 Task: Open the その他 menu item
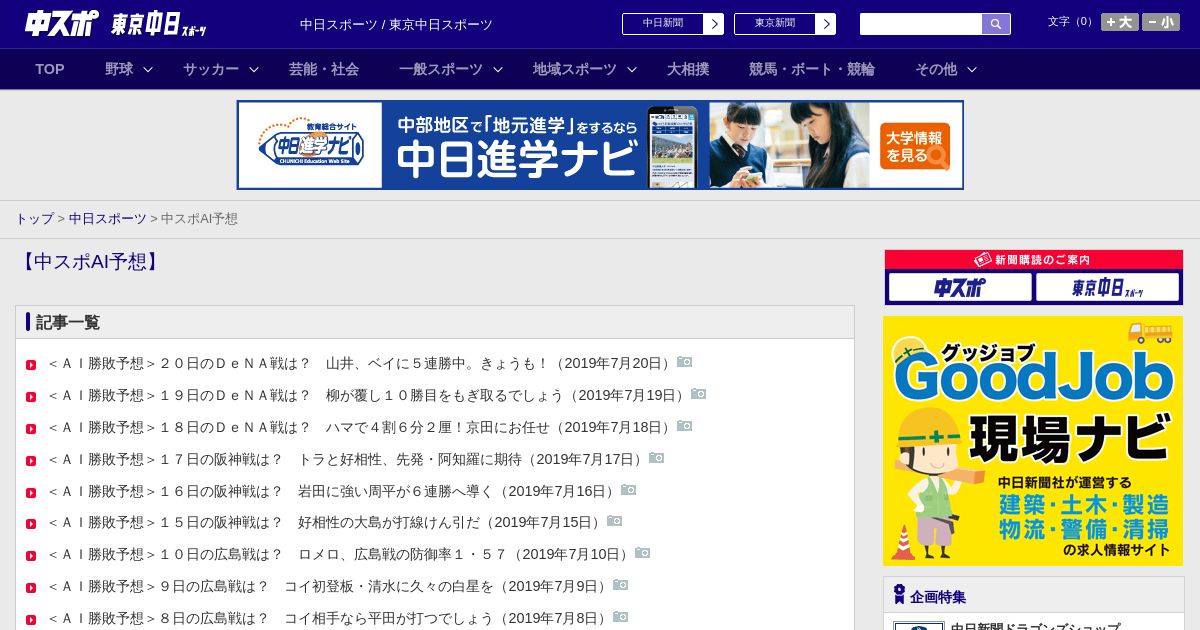tap(936, 69)
